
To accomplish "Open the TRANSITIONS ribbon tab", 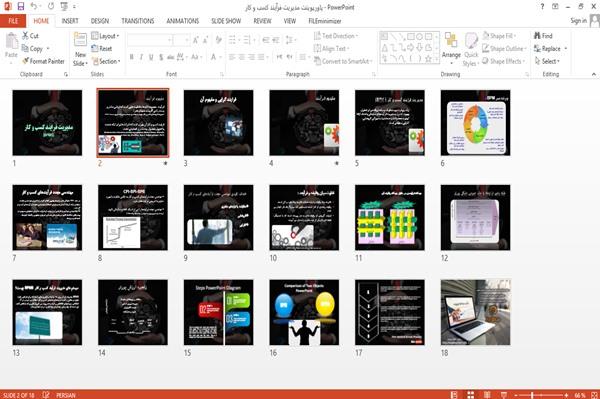I will coord(138,21).
